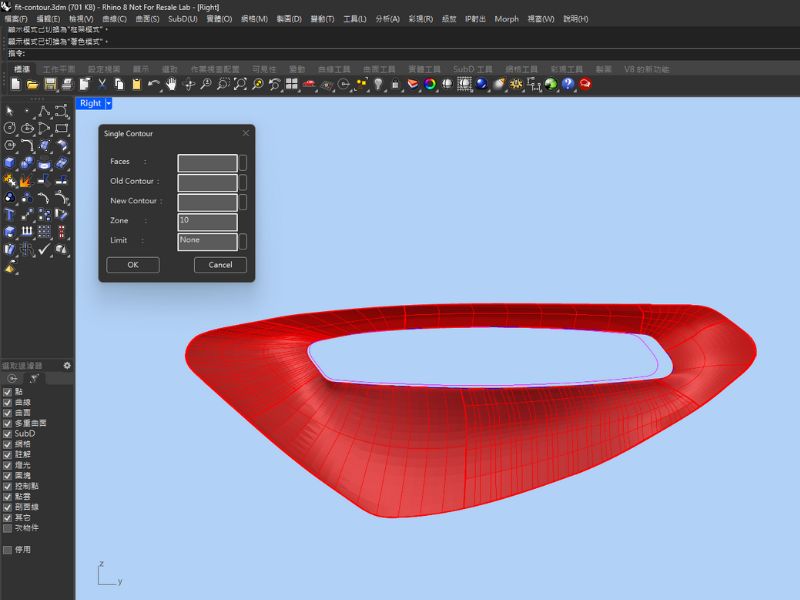Viewport: 800px width, 600px height.
Task: Select the Explode tool icon
Action: (27, 181)
